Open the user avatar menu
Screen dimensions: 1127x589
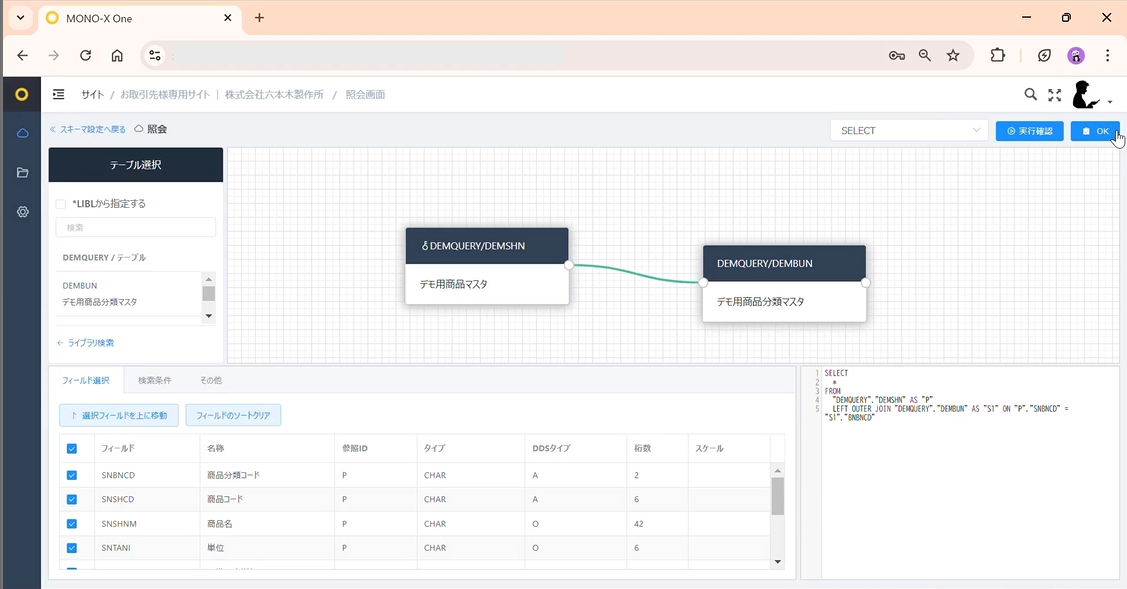pyautogui.click(x=1090, y=95)
